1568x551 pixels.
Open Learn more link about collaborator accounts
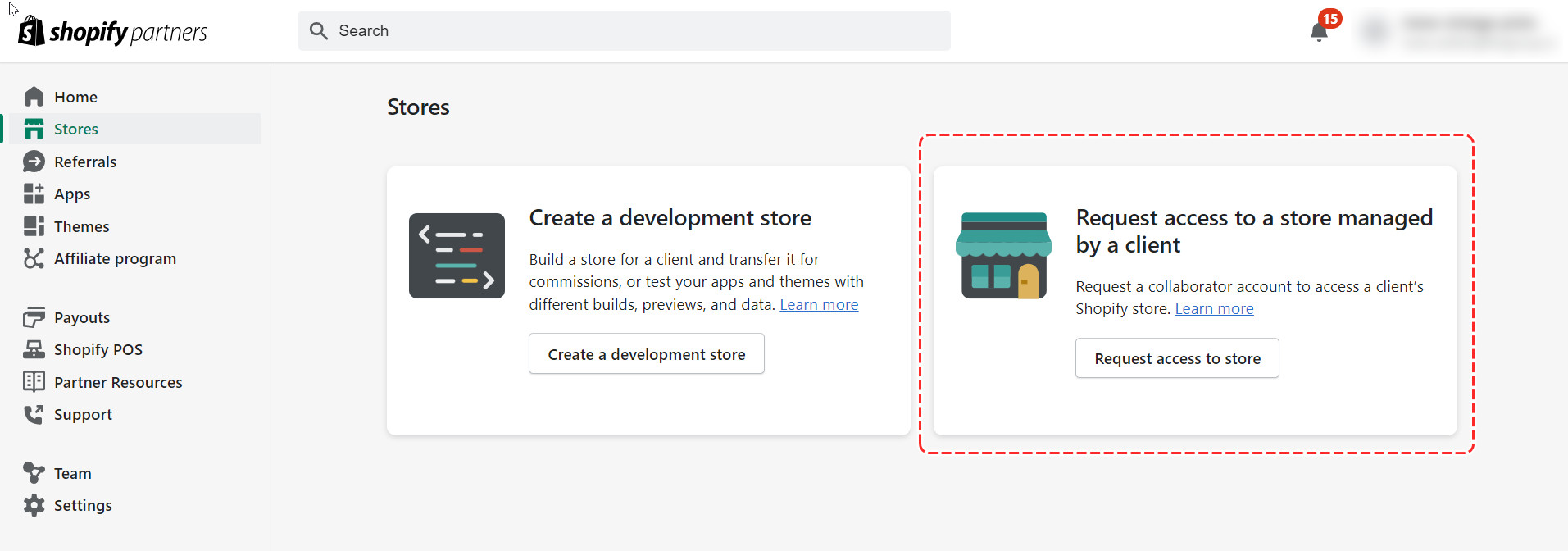[x=1214, y=308]
